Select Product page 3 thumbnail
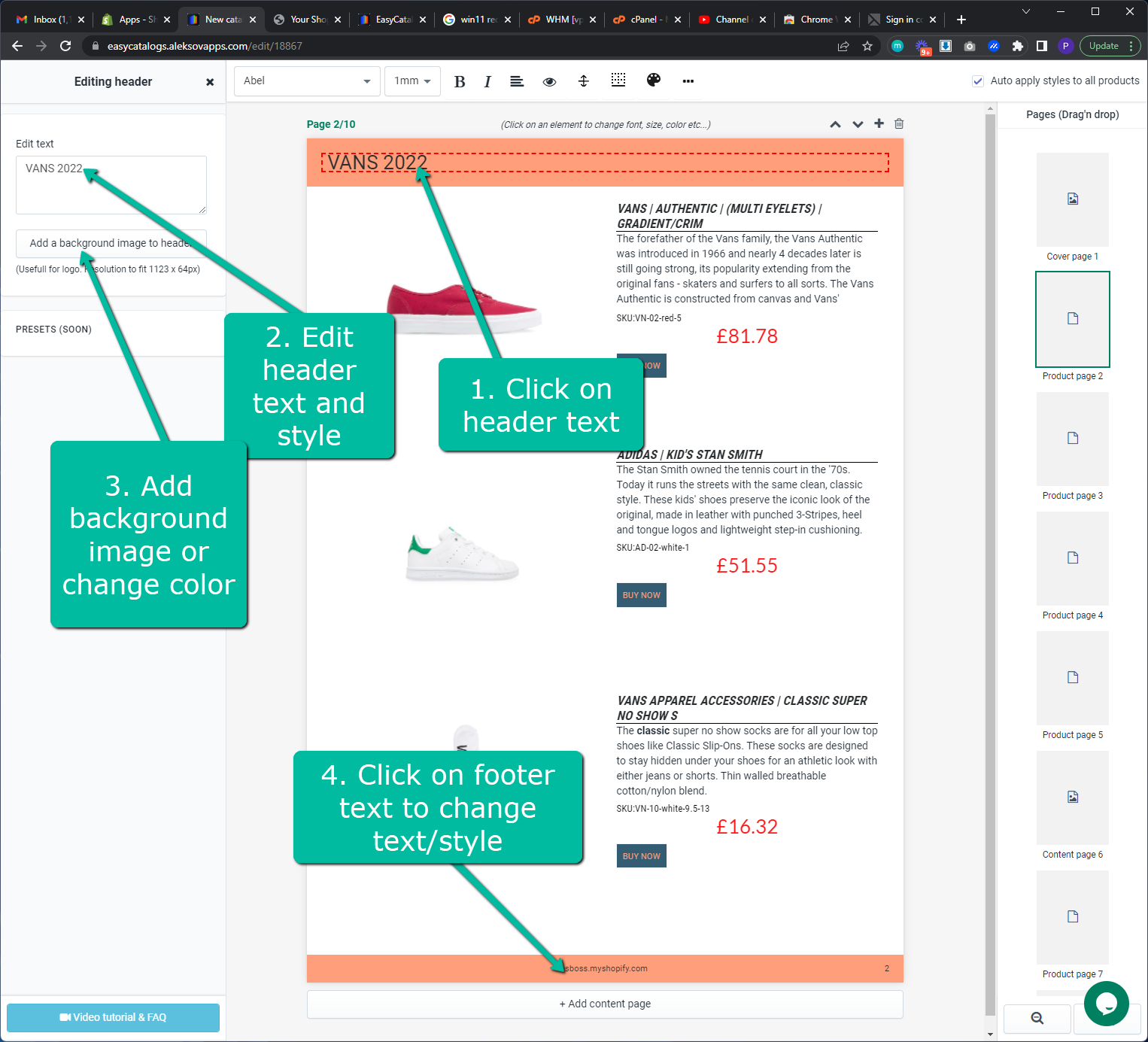 1073,439
